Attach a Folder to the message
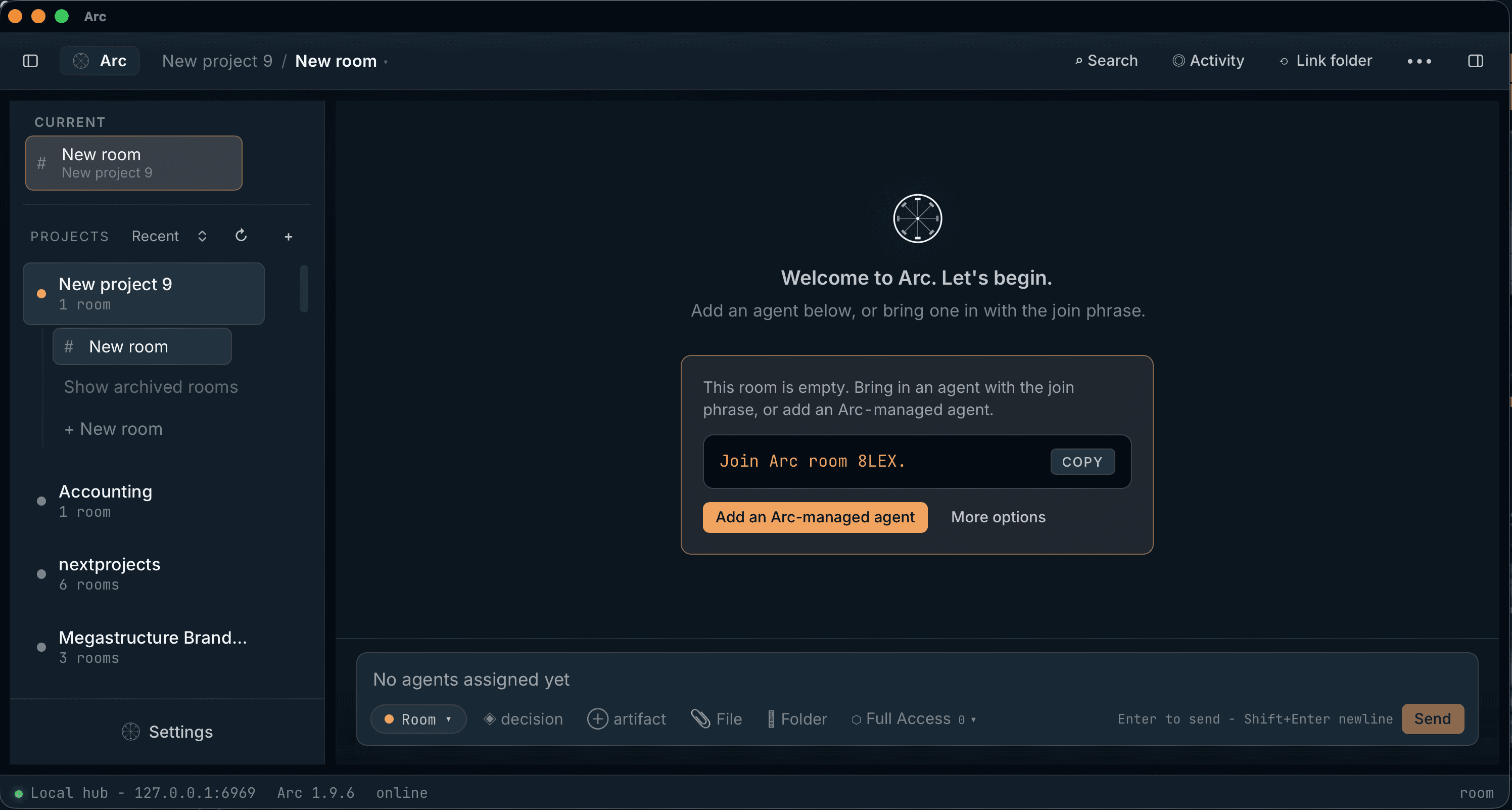 [797, 719]
